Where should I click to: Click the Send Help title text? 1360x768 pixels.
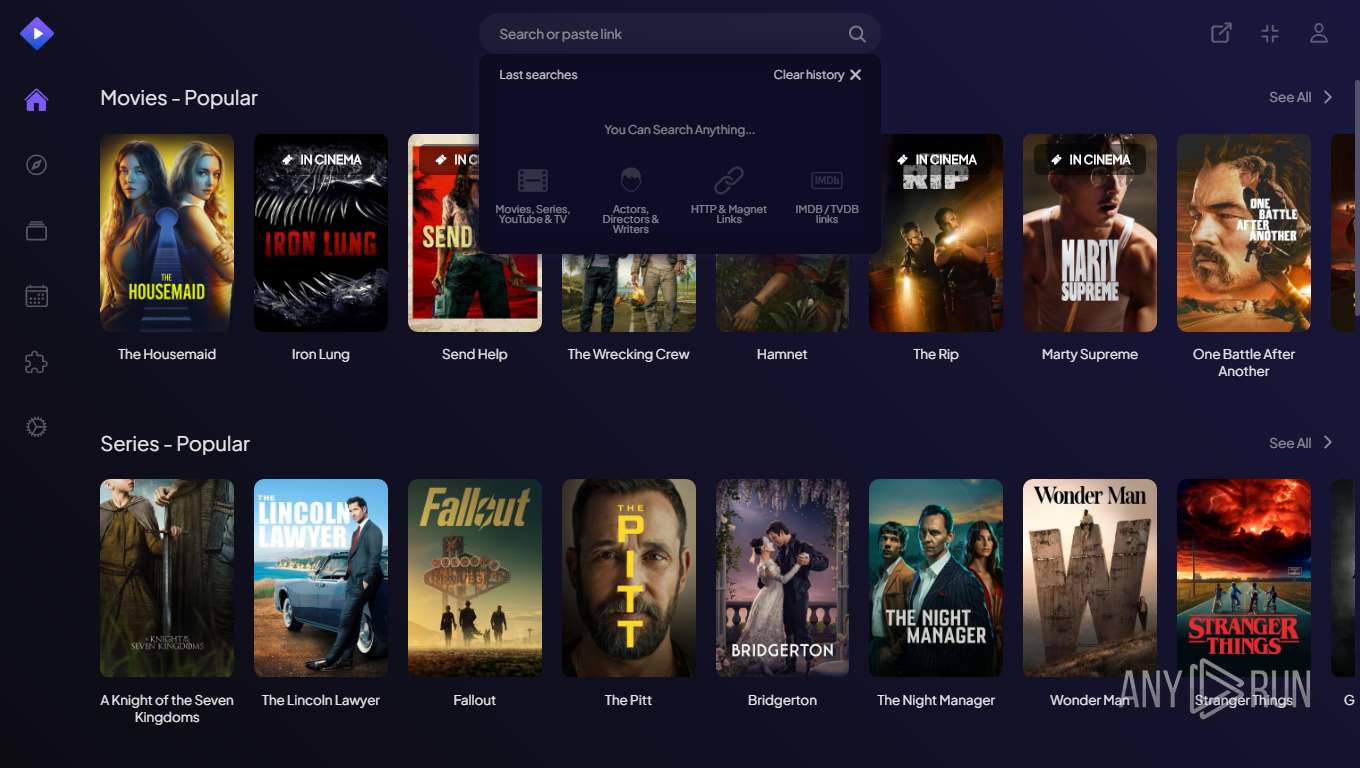[475, 354]
